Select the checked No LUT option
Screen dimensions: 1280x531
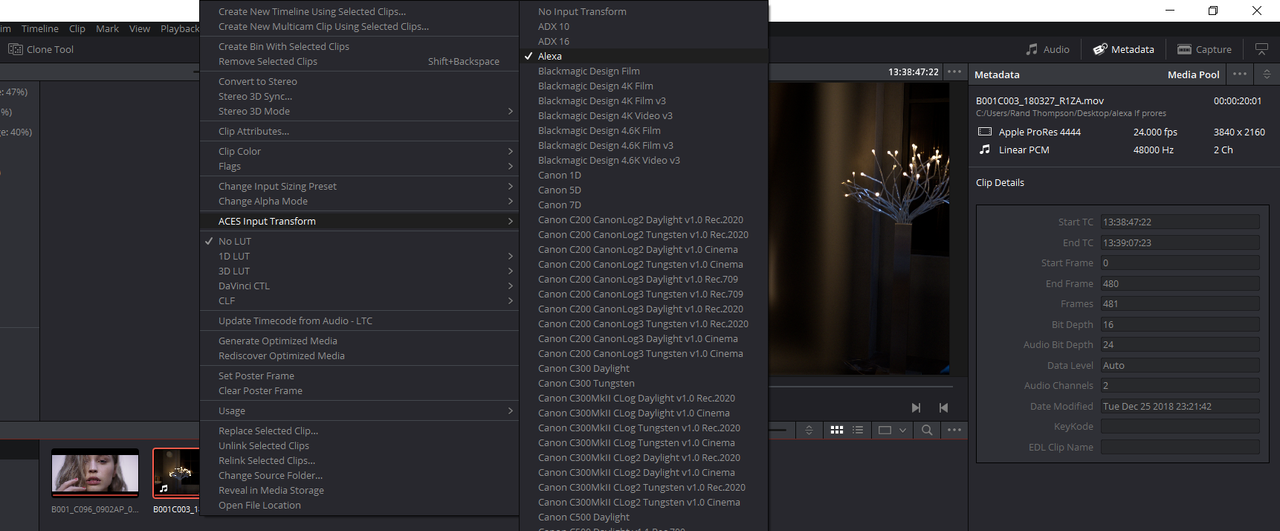coord(357,241)
